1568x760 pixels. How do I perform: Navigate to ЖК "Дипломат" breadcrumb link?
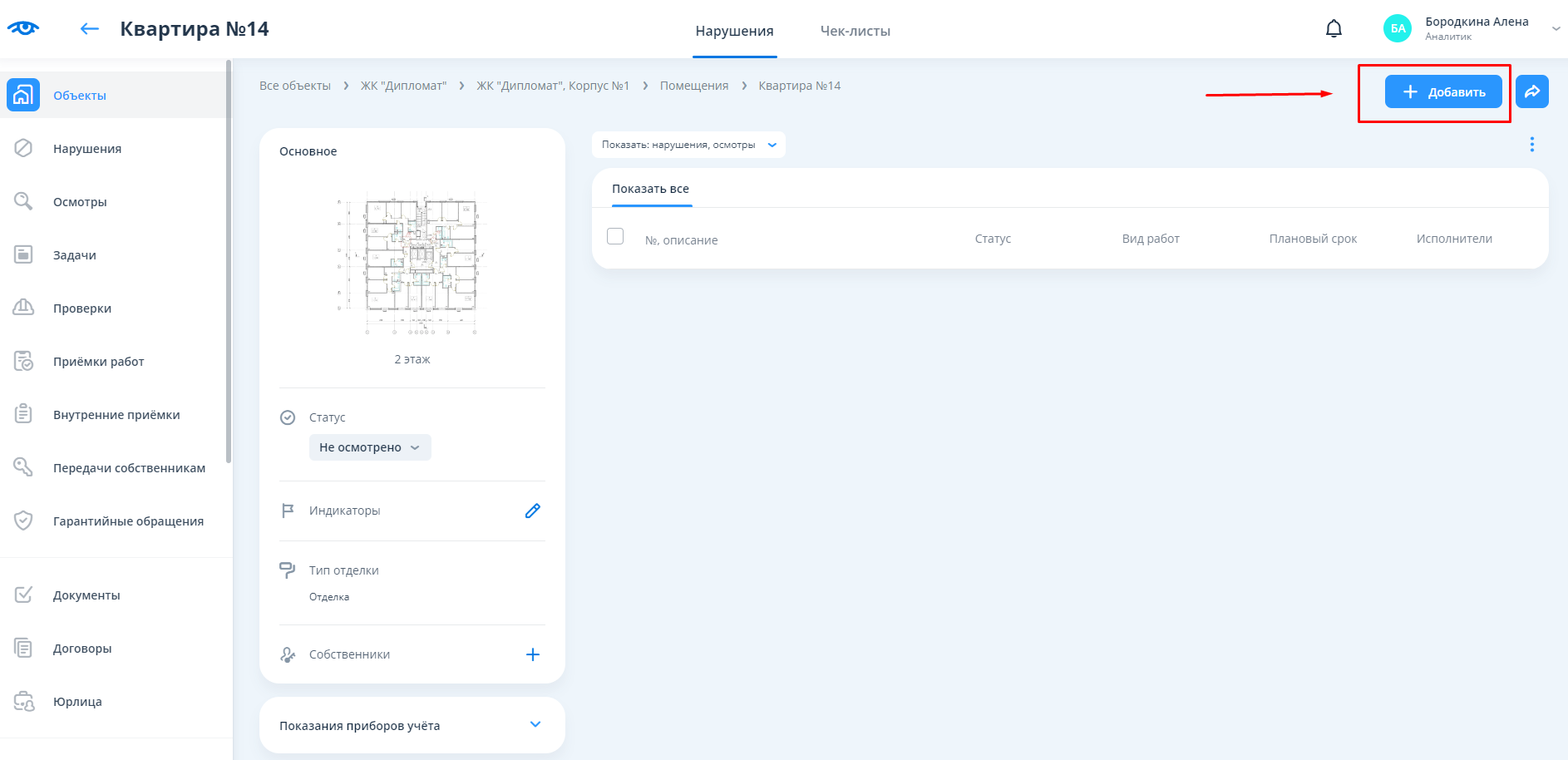pos(403,86)
